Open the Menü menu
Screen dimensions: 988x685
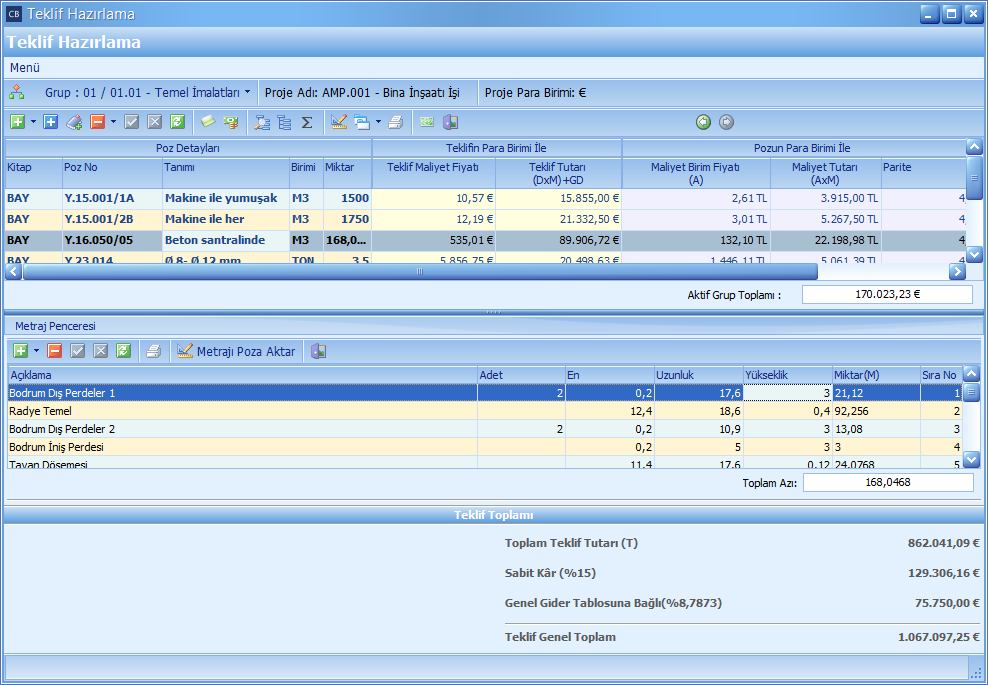click(25, 67)
